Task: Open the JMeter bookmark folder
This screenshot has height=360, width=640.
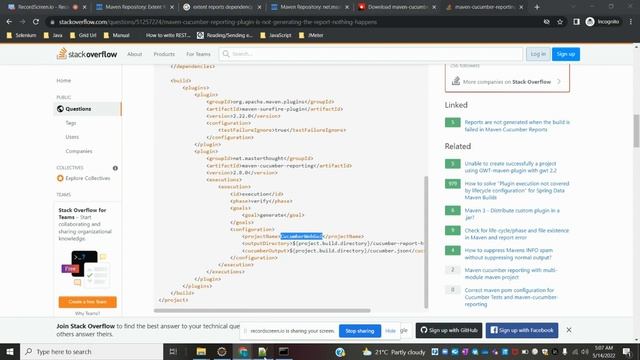Action: pyautogui.click(x=311, y=36)
